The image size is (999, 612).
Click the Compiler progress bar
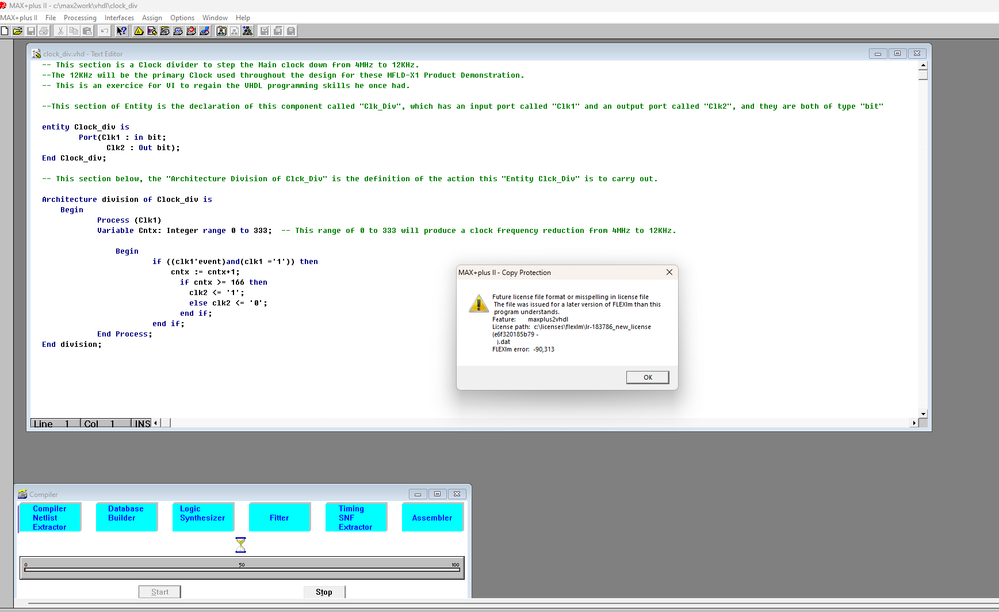(x=241, y=568)
